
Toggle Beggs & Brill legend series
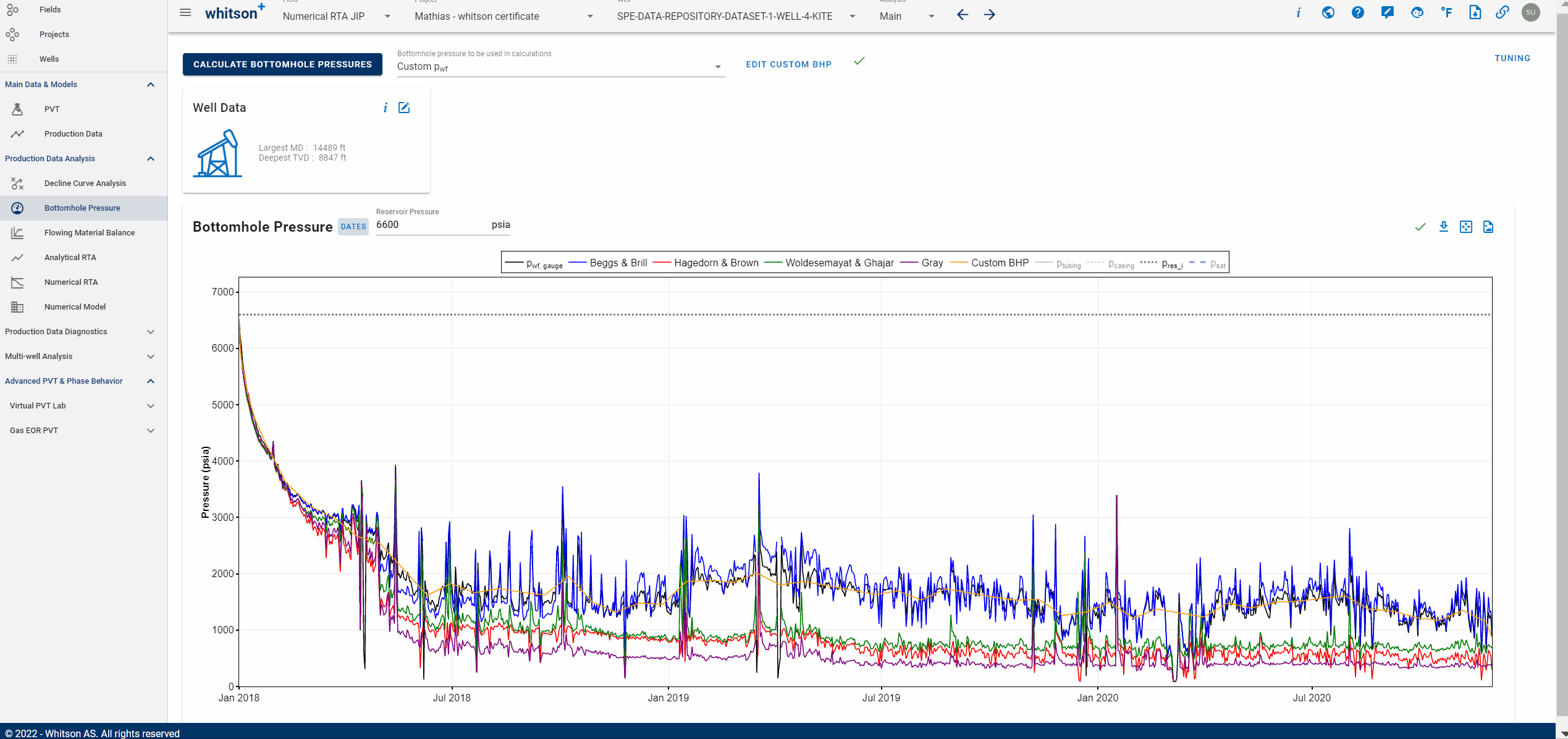pyautogui.click(x=608, y=263)
